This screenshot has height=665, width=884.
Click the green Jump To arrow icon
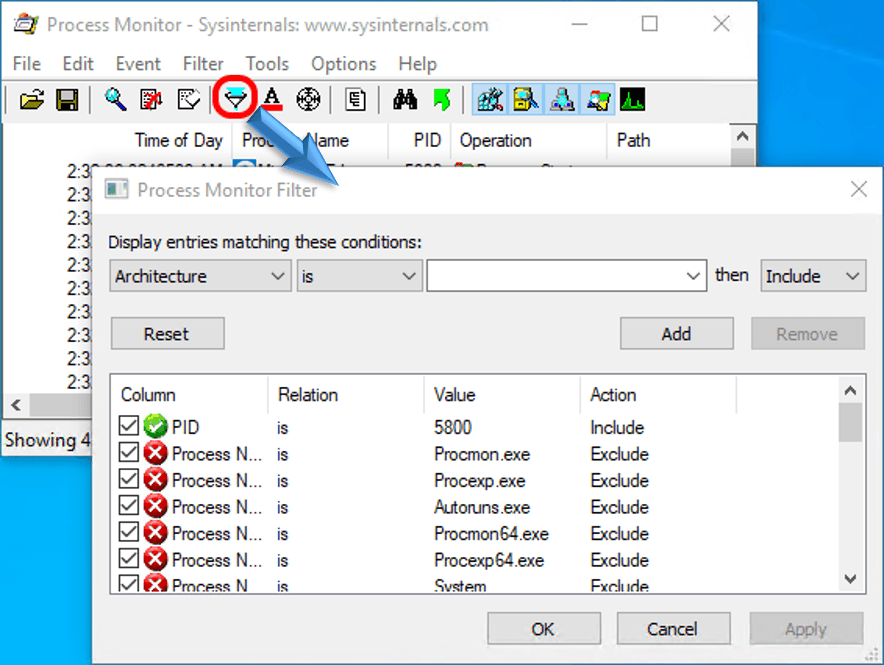(x=442, y=100)
